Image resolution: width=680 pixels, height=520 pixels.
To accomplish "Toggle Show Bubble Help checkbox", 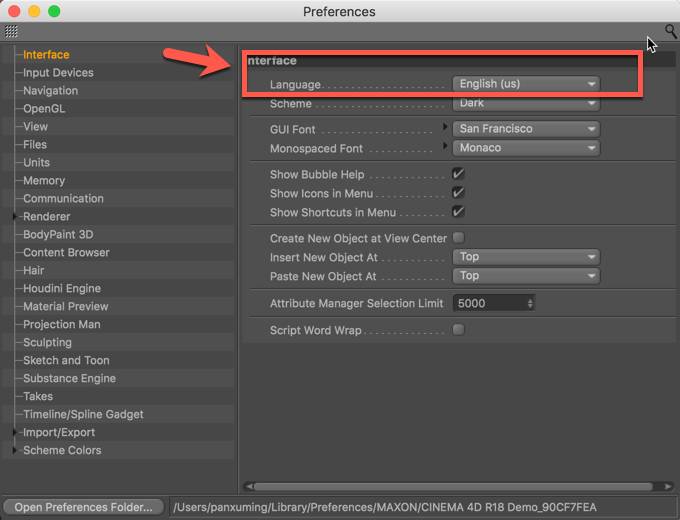I will point(458,174).
